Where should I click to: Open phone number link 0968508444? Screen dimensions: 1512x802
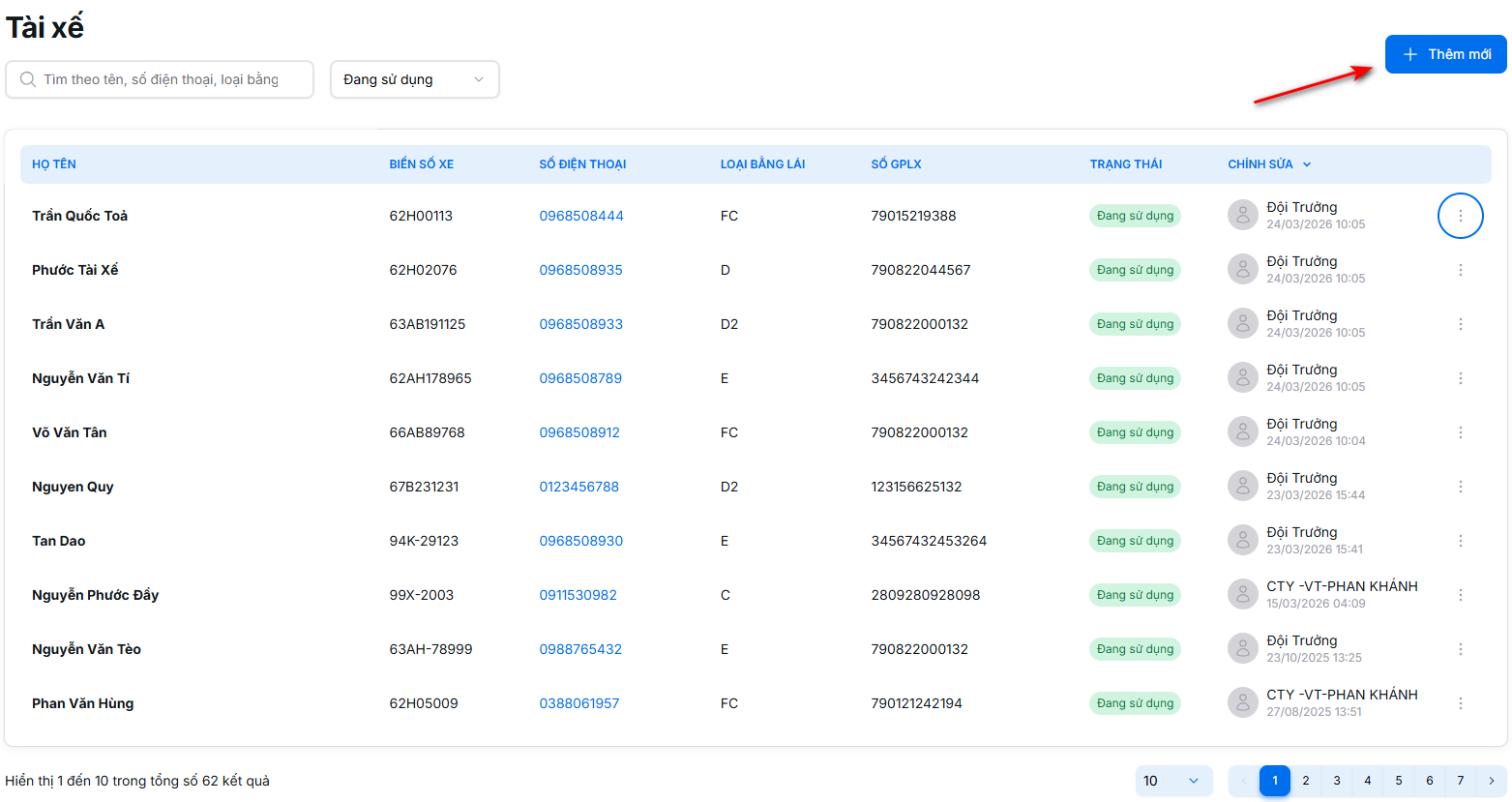pyautogui.click(x=580, y=216)
